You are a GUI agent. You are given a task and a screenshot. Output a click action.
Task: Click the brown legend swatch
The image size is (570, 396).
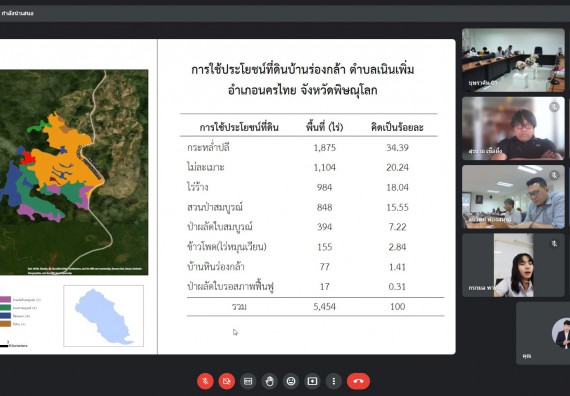coord(5,324)
